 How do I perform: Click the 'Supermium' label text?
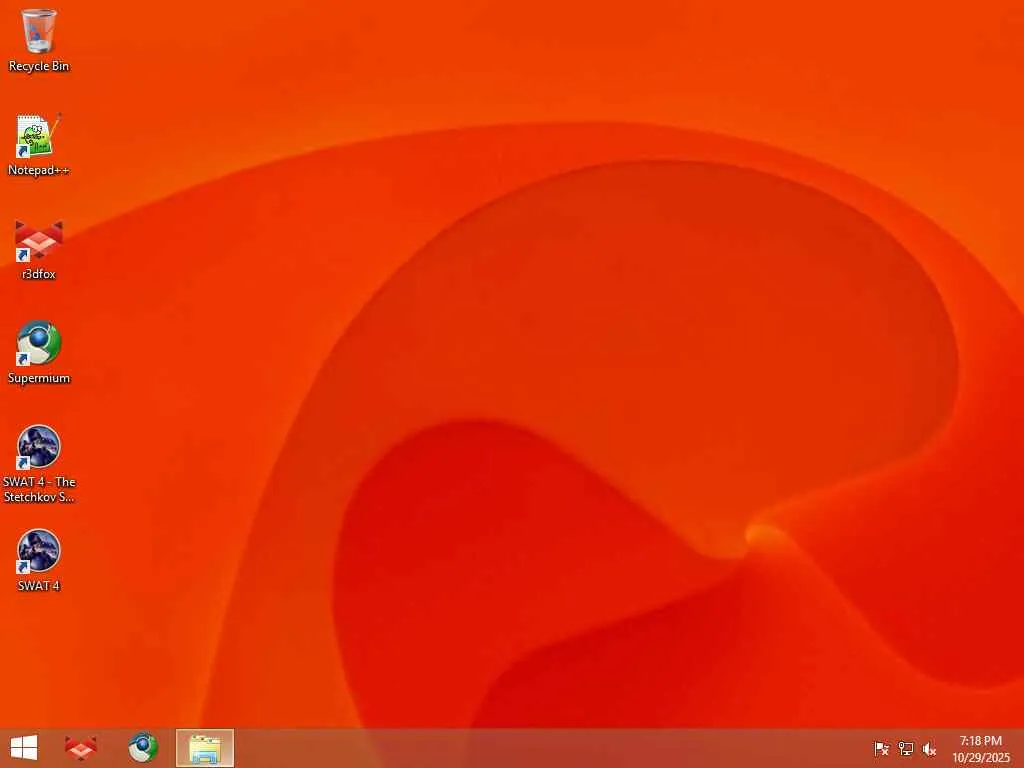[x=39, y=378]
